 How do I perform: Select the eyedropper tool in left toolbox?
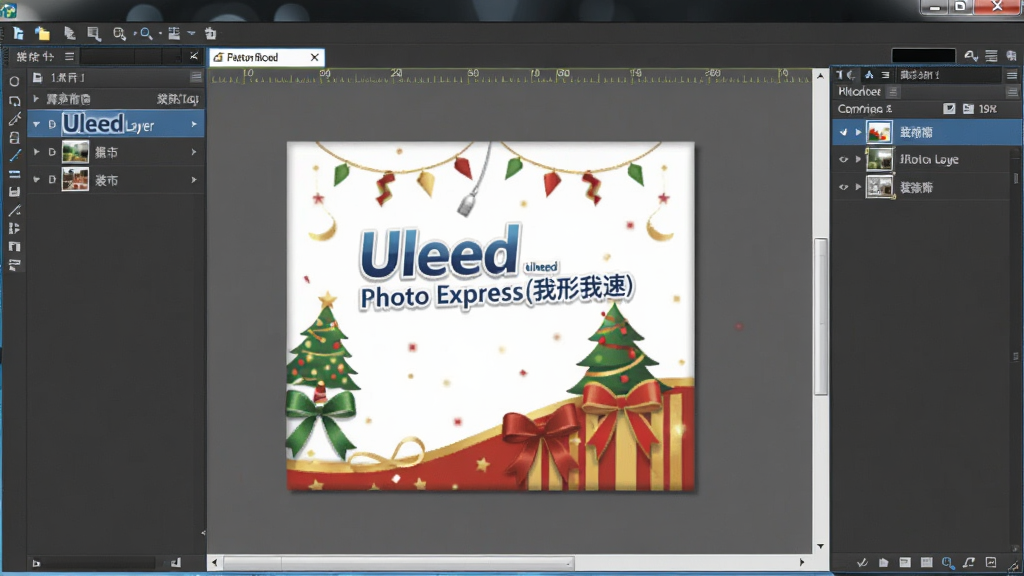(x=14, y=119)
